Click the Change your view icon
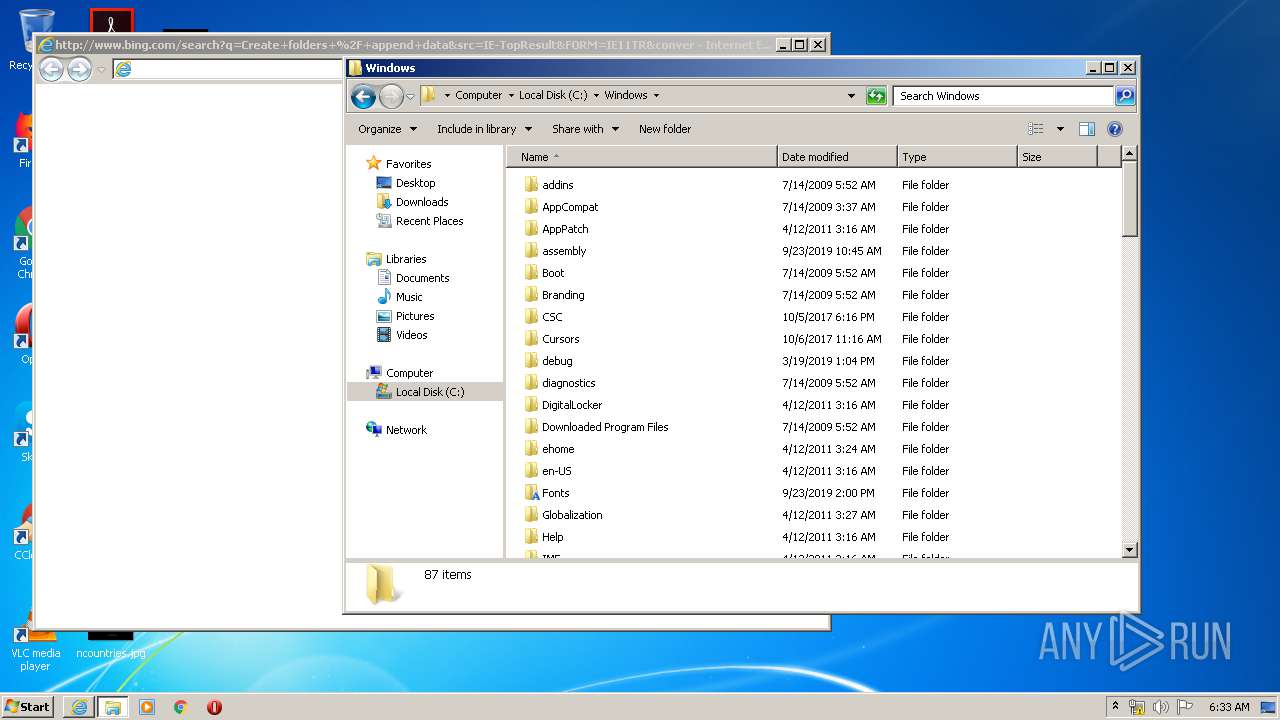This screenshot has width=1280, height=720. click(1036, 129)
